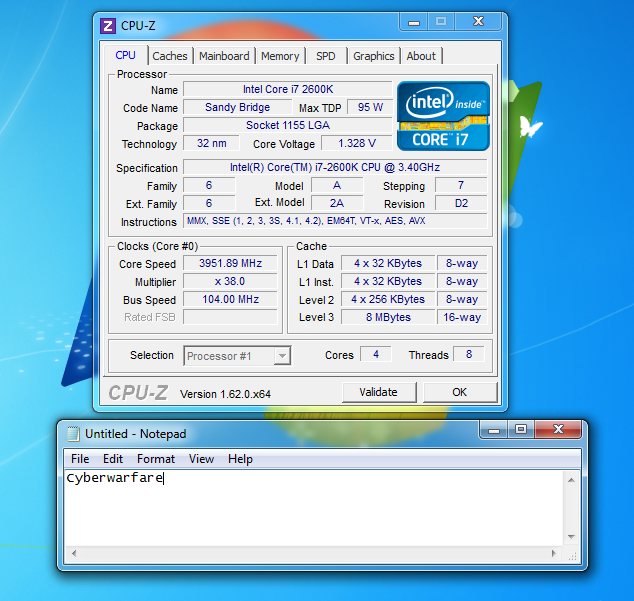The image size is (634, 601).
Task: Click the Version 1.62.0.x64 label
Action: [x=225, y=394]
